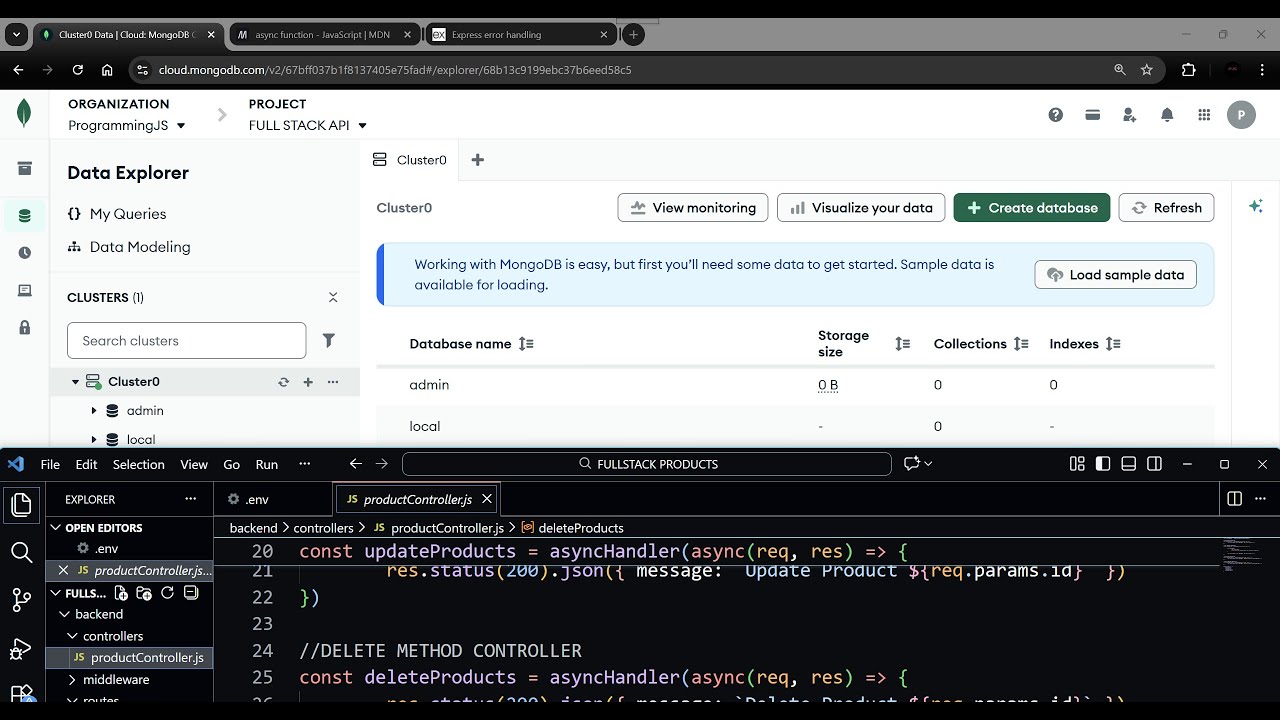Bookmark this page with the star icon
Screen dimensions: 1280x720
[x=1147, y=70]
